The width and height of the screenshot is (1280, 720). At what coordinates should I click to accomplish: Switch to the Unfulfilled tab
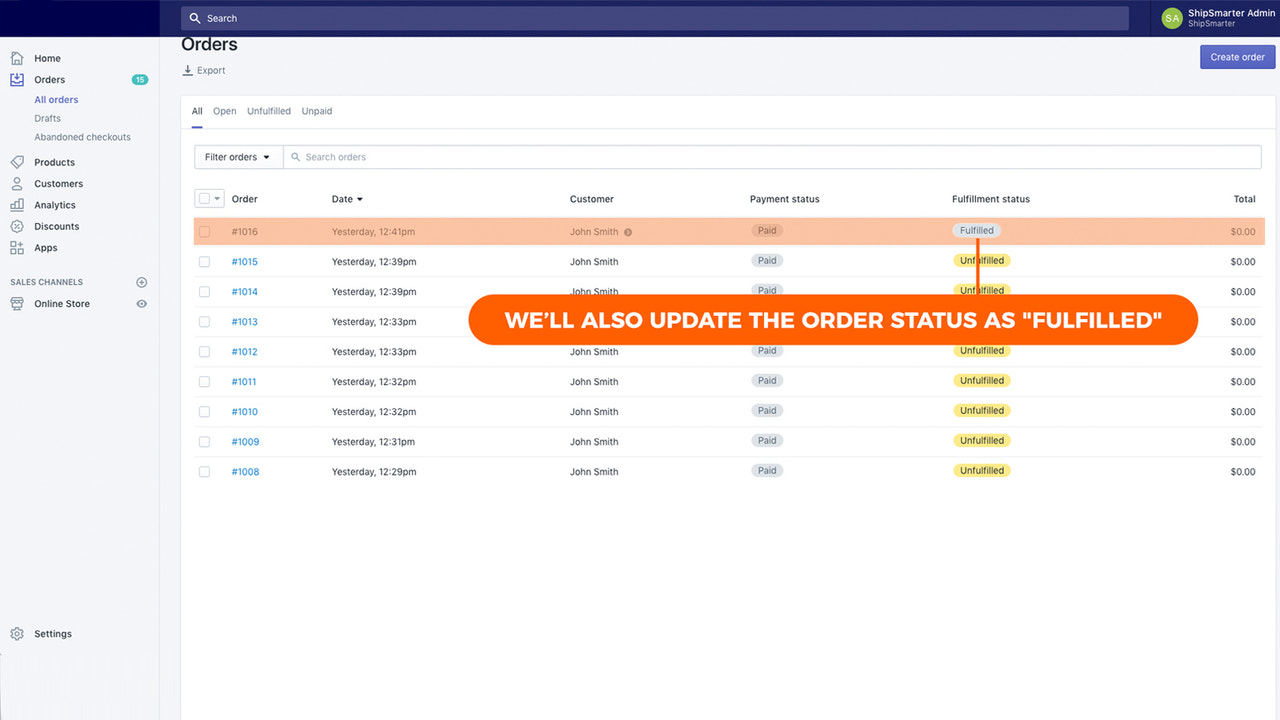click(268, 110)
